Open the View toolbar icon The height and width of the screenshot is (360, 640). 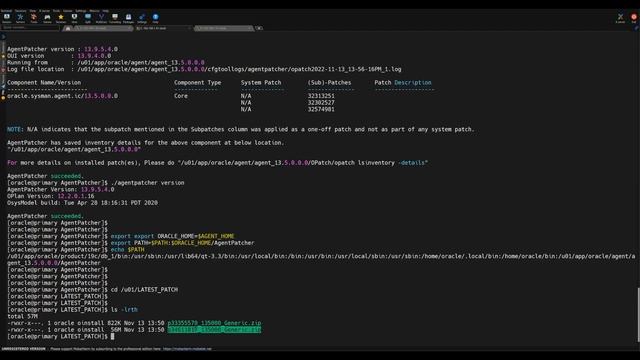(x=74, y=18)
